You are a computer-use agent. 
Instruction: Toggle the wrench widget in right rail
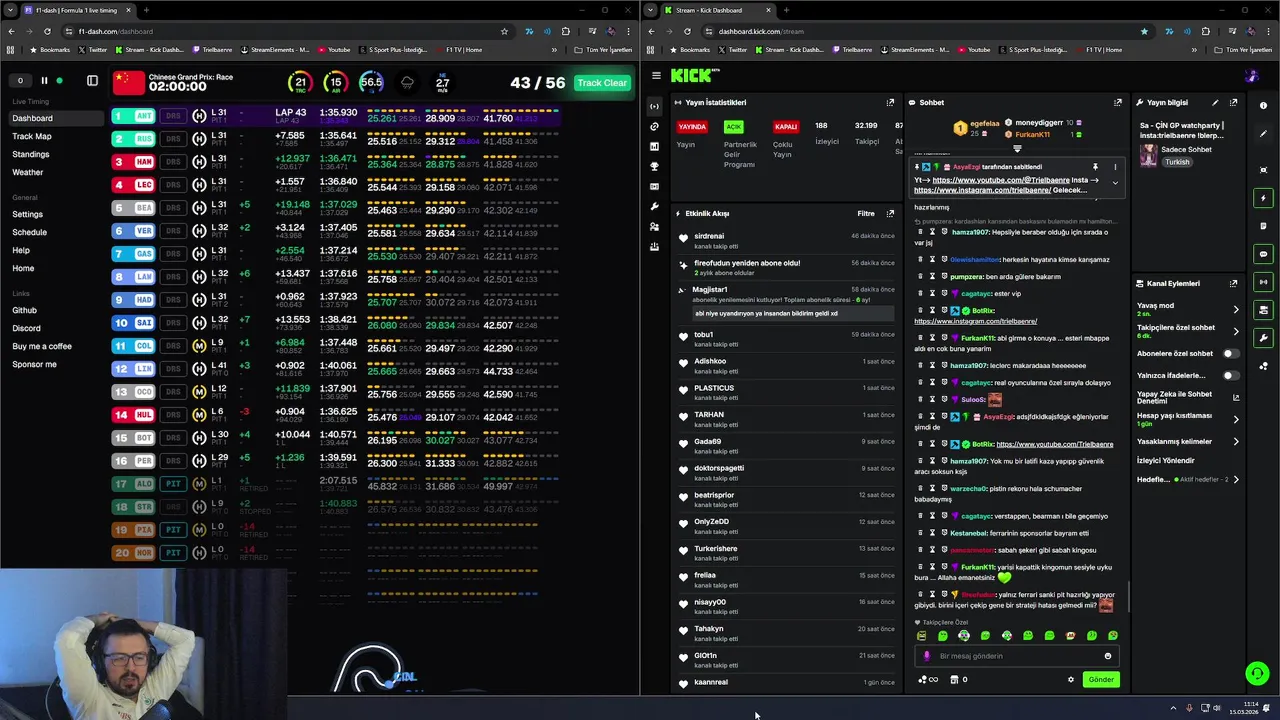point(1264,338)
